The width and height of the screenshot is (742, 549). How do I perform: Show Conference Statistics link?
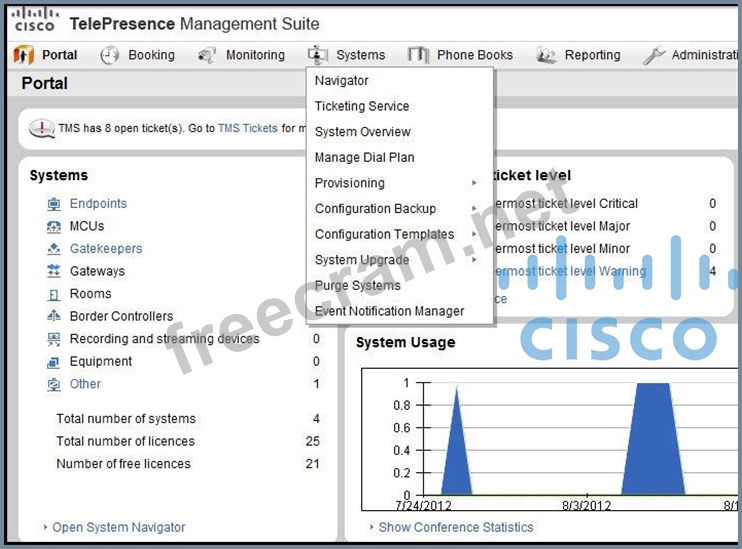tap(456, 527)
